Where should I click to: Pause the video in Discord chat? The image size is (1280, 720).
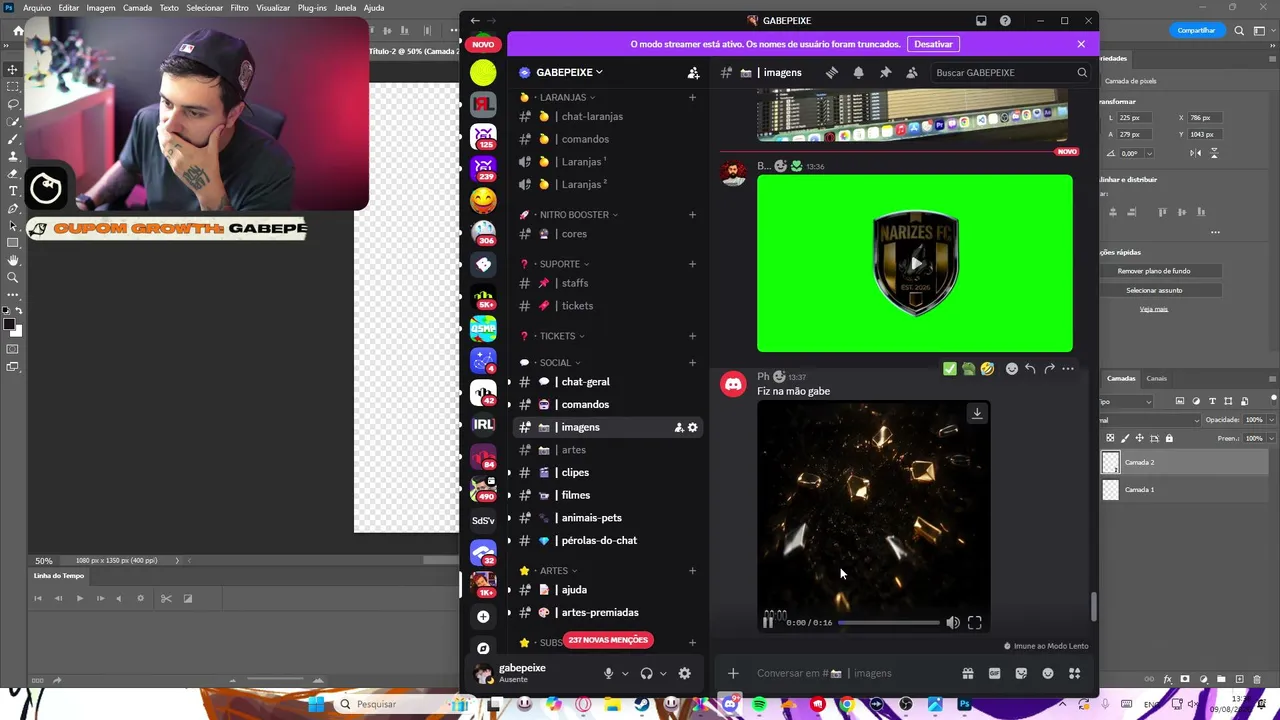point(768,622)
